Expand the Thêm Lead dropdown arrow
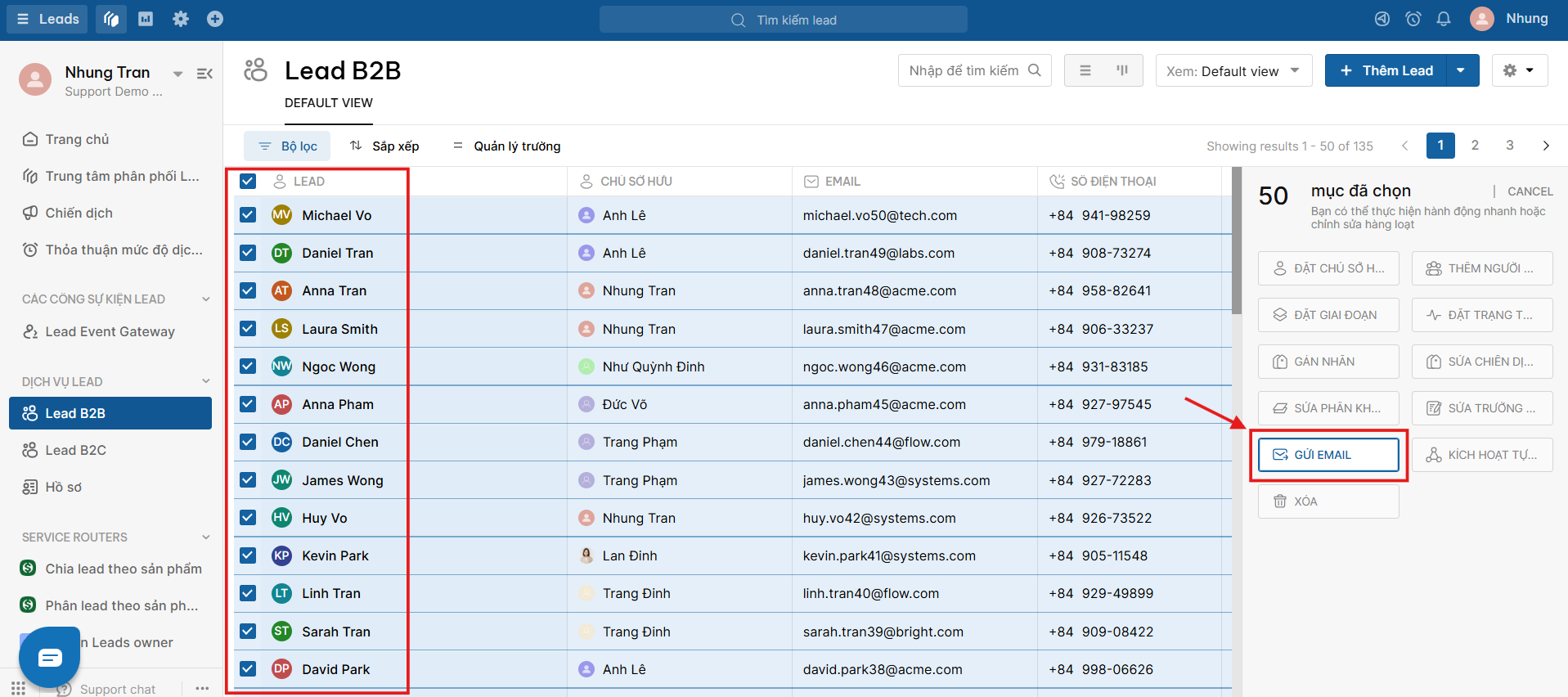The width and height of the screenshot is (1568, 697). pos(1462,70)
